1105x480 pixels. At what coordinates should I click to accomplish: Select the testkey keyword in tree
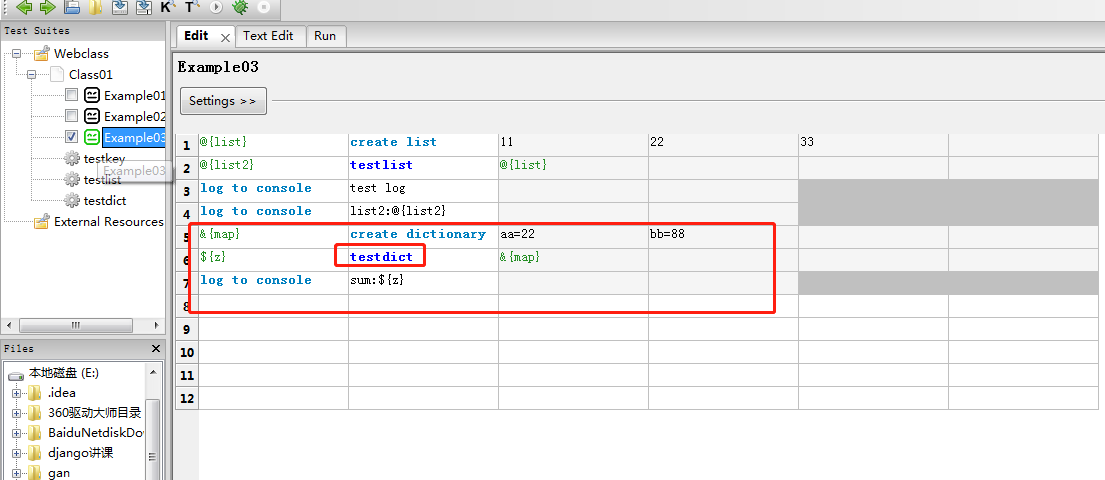click(x=104, y=159)
